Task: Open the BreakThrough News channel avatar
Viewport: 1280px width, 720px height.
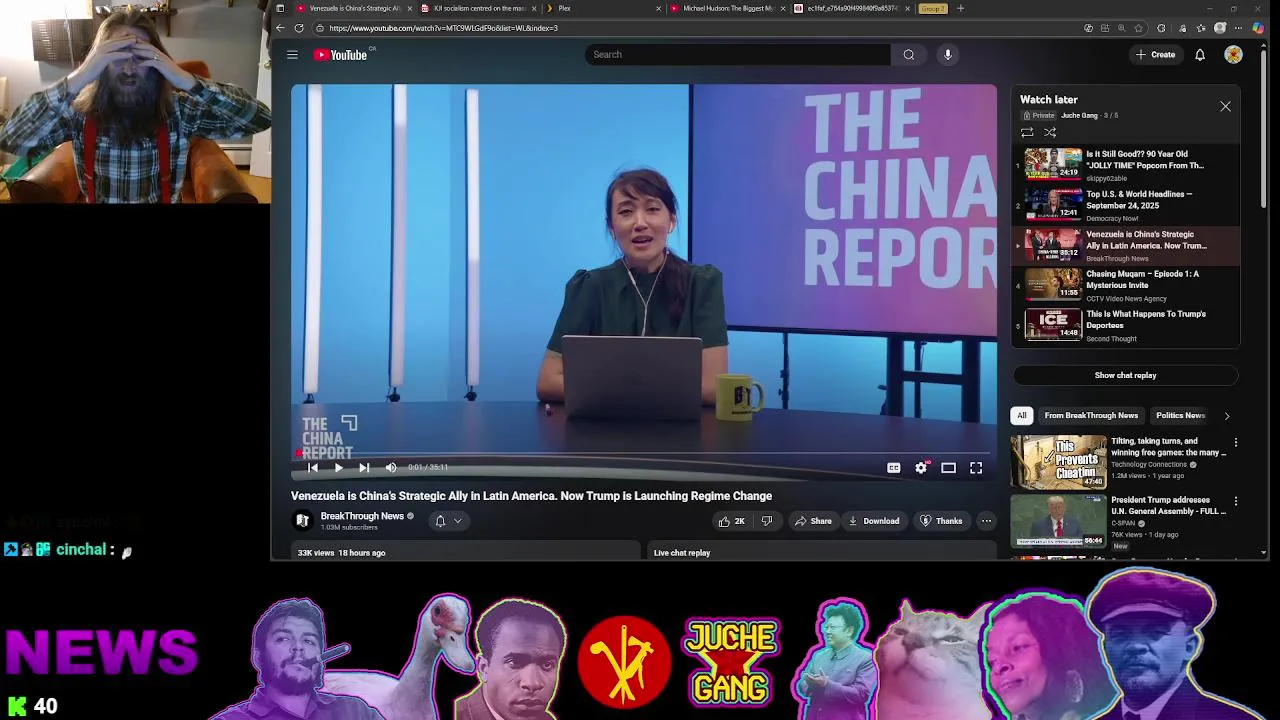Action: (302, 520)
